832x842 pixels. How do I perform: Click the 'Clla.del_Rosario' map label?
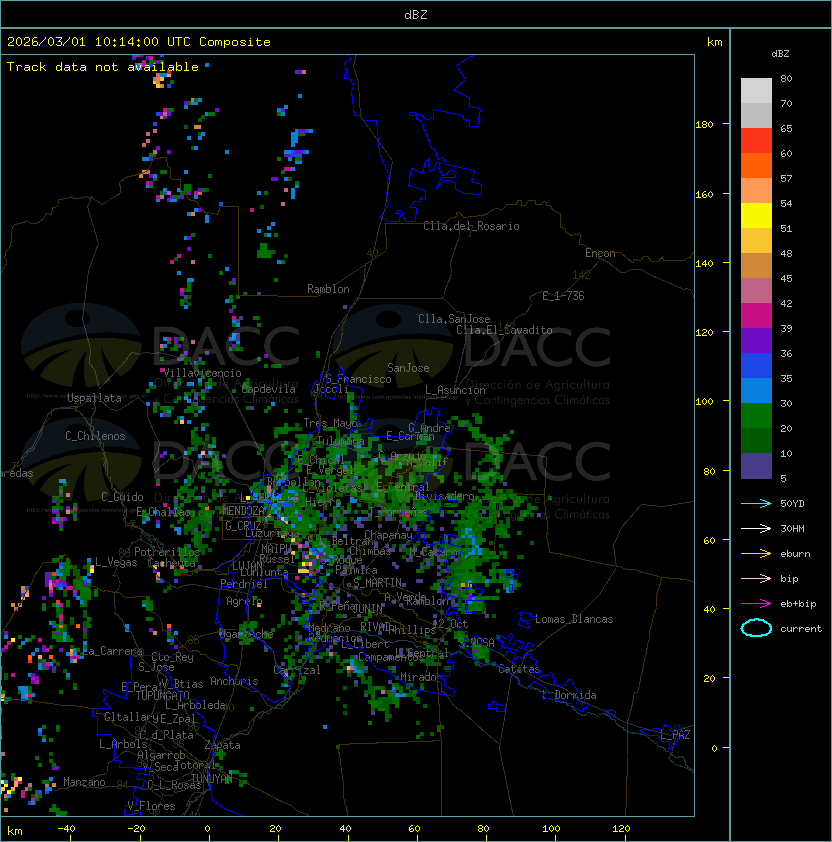(471, 226)
